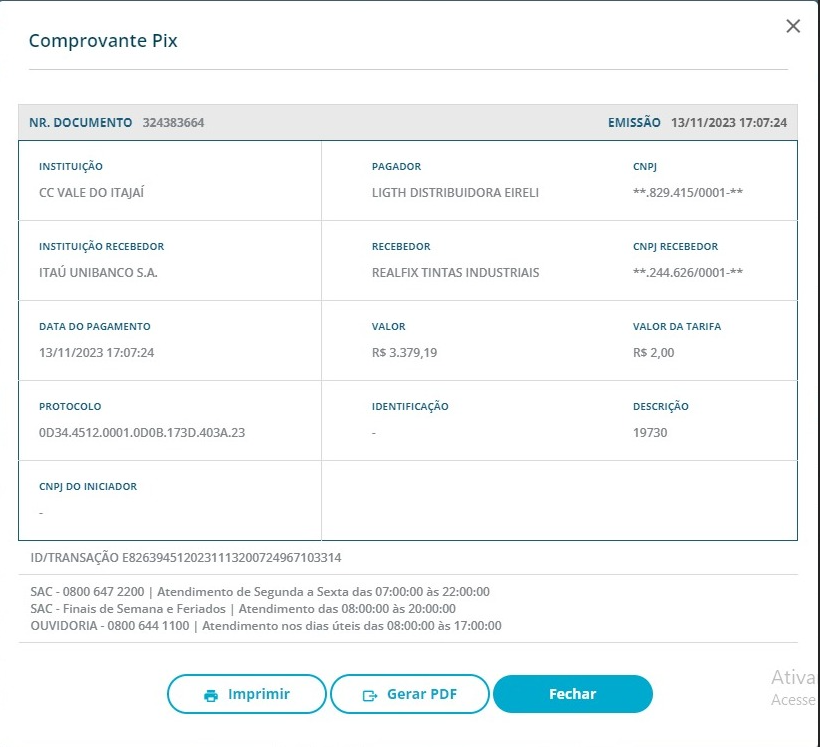The image size is (820, 747).
Task: Click the printer icon on Imprimir button
Action: click(210, 695)
